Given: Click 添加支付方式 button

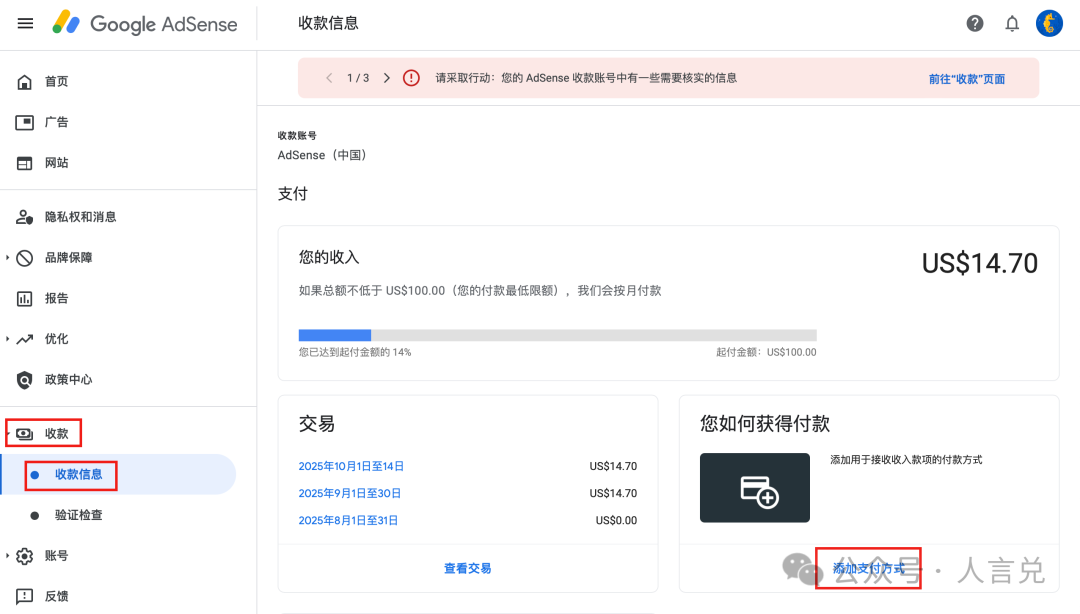Looking at the screenshot, I should point(869,569).
